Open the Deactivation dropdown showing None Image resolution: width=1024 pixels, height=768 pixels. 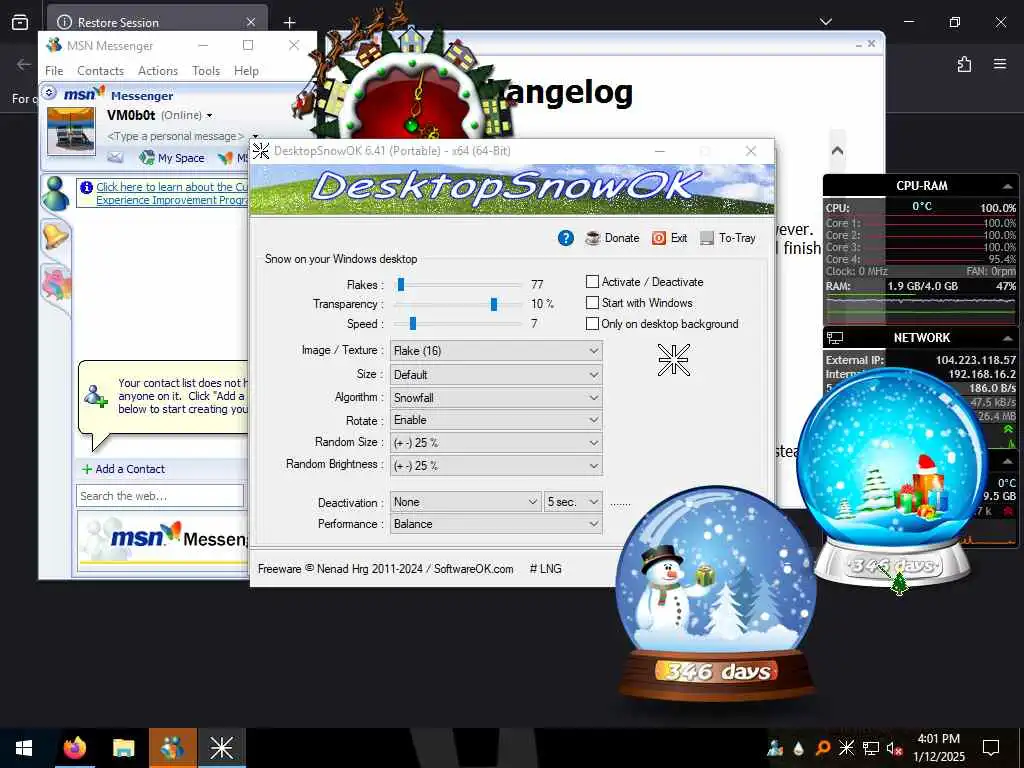(x=465, y=502)
